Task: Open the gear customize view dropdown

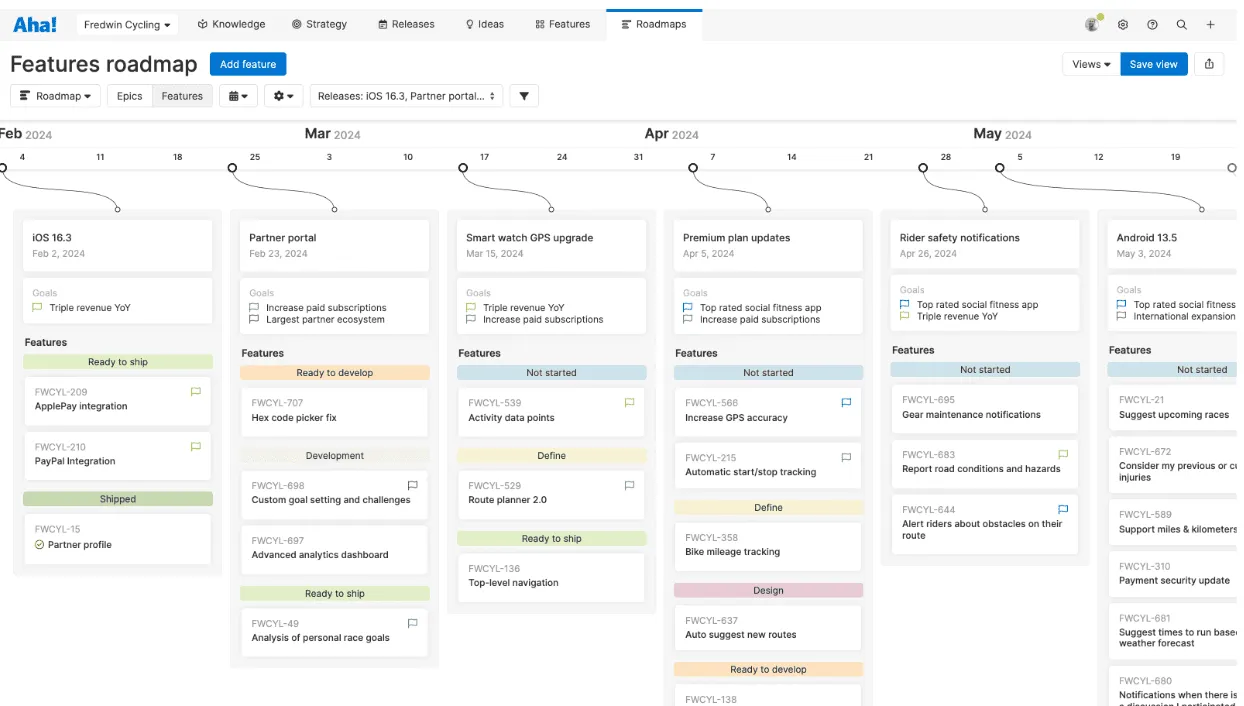Action: (x=284, y=96)
